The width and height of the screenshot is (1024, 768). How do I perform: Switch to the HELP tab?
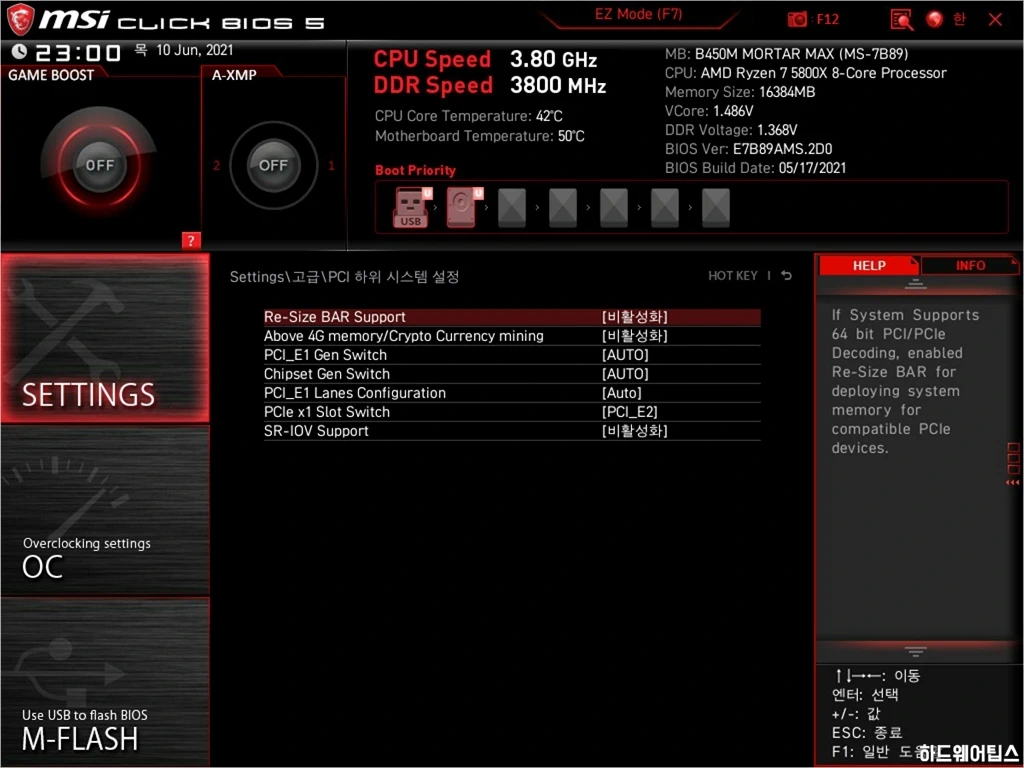coord(869,265)
